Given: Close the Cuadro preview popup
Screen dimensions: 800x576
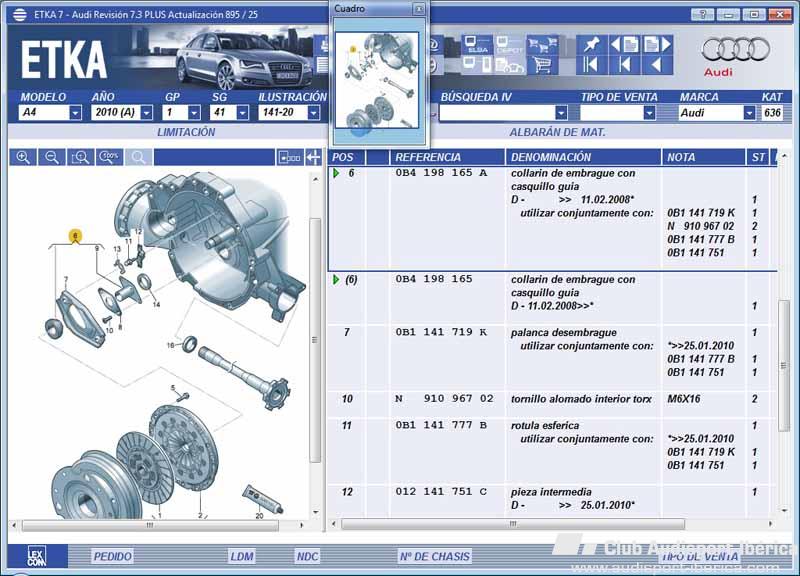Looking at the screenshot, I should 419,9.
